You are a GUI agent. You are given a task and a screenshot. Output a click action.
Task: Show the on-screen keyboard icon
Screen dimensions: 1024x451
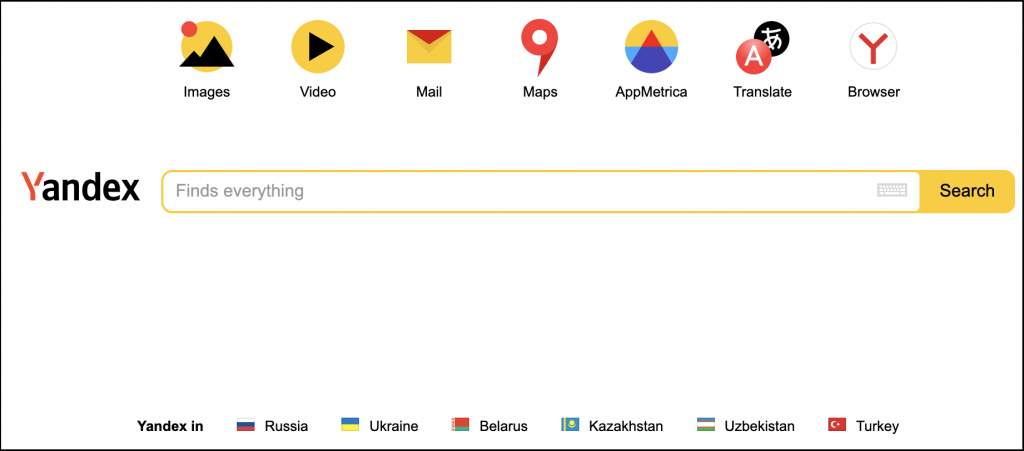[x=892, y=191]
